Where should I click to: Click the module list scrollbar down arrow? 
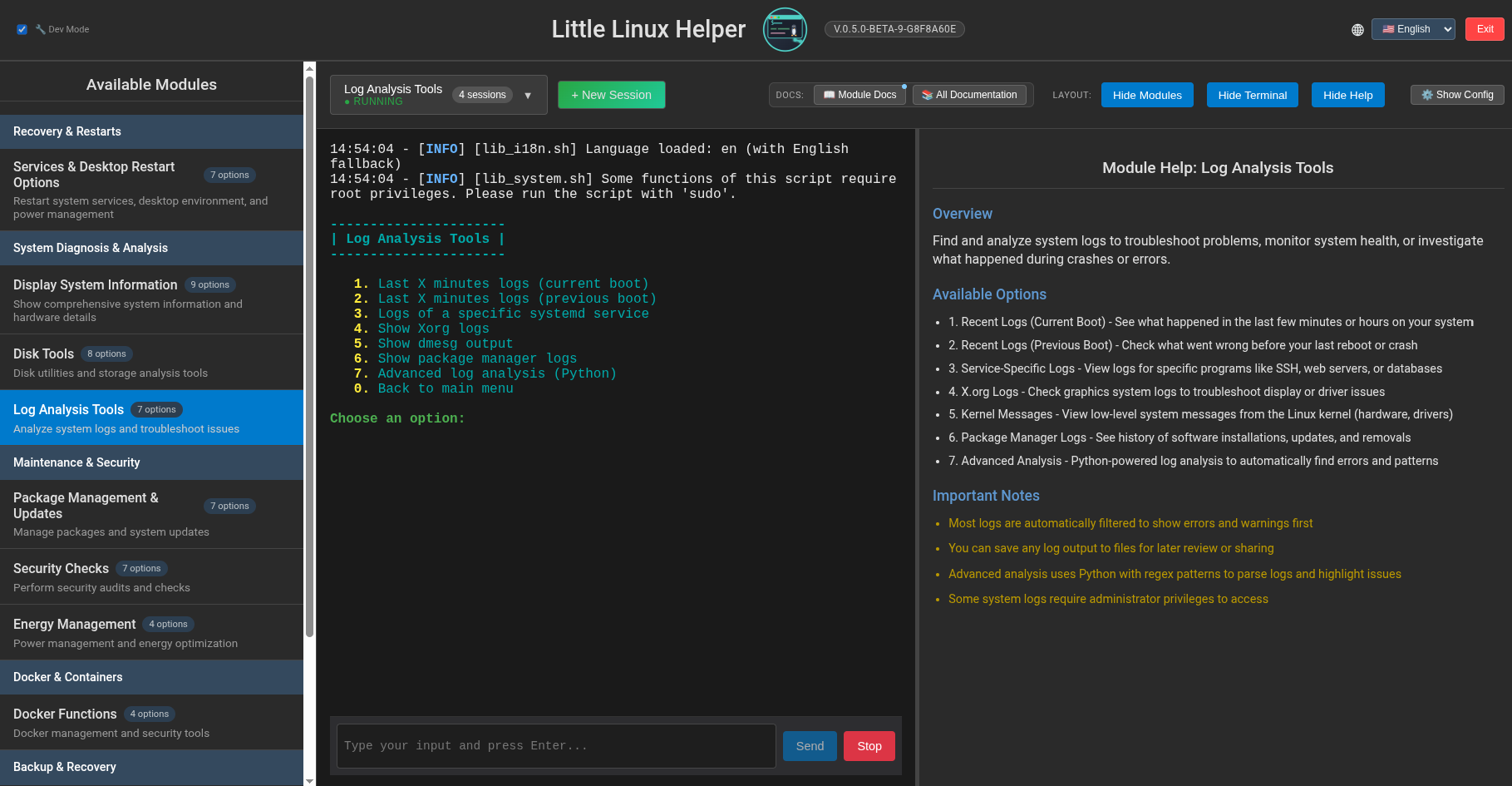[x=309, y=780]
